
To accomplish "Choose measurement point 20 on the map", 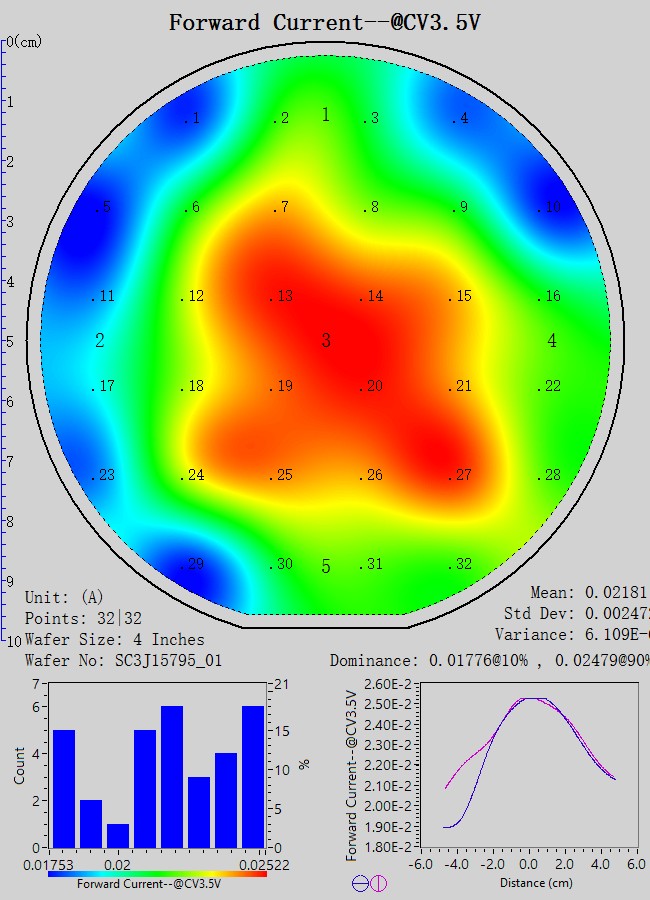I will pos(371,387).
